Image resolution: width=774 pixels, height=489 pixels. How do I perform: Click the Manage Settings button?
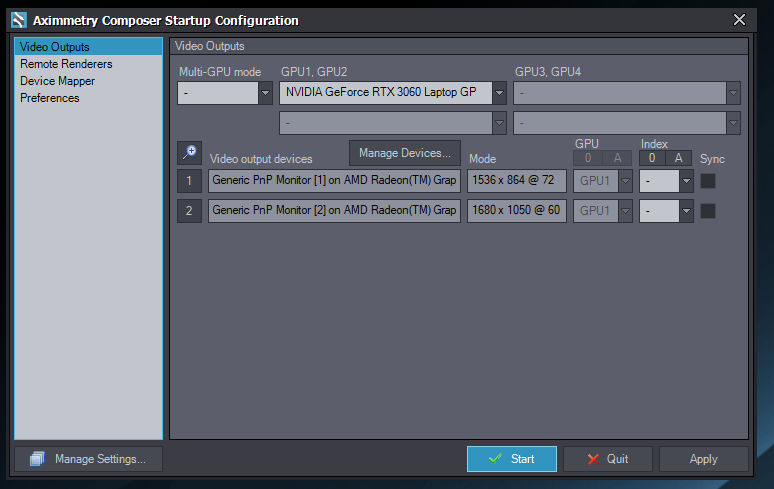[x=88, y=459]
